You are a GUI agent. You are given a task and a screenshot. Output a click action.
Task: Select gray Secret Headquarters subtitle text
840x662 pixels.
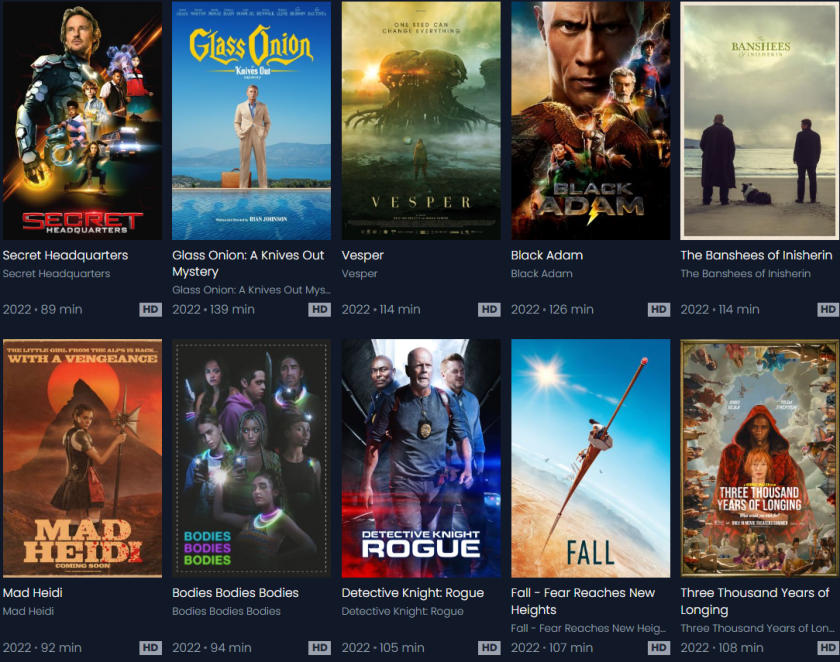click(56, 274)
